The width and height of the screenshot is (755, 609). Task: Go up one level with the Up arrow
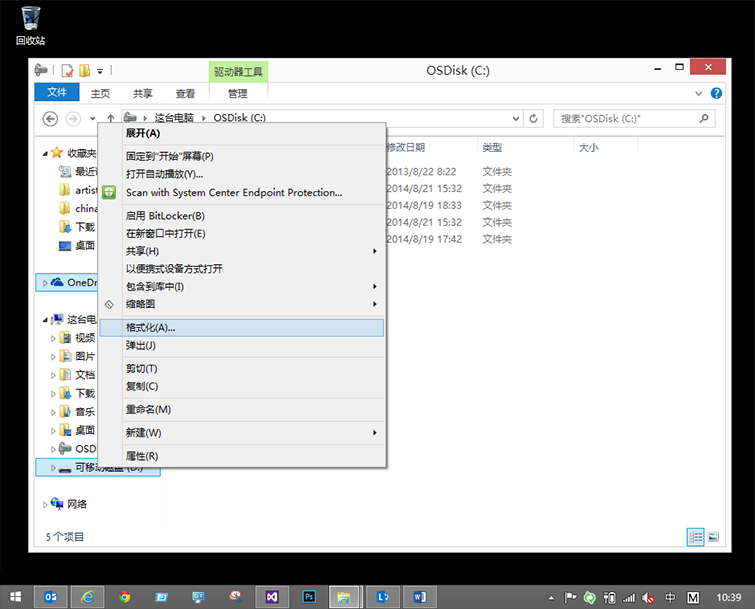(x=111, y=118)
